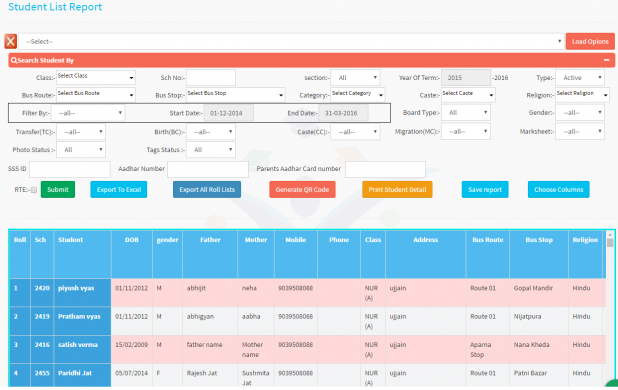618x390 pixels.
Task: Click the green Submit button
Action: click(x=58, y=189)
